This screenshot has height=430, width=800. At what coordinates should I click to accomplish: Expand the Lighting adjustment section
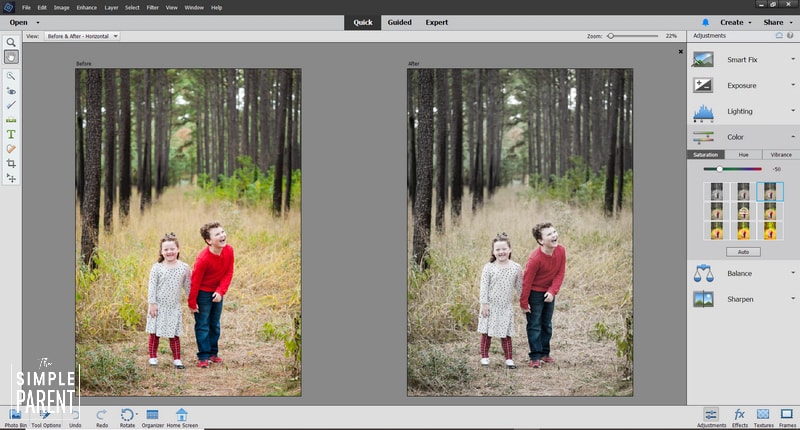[741, 111]
